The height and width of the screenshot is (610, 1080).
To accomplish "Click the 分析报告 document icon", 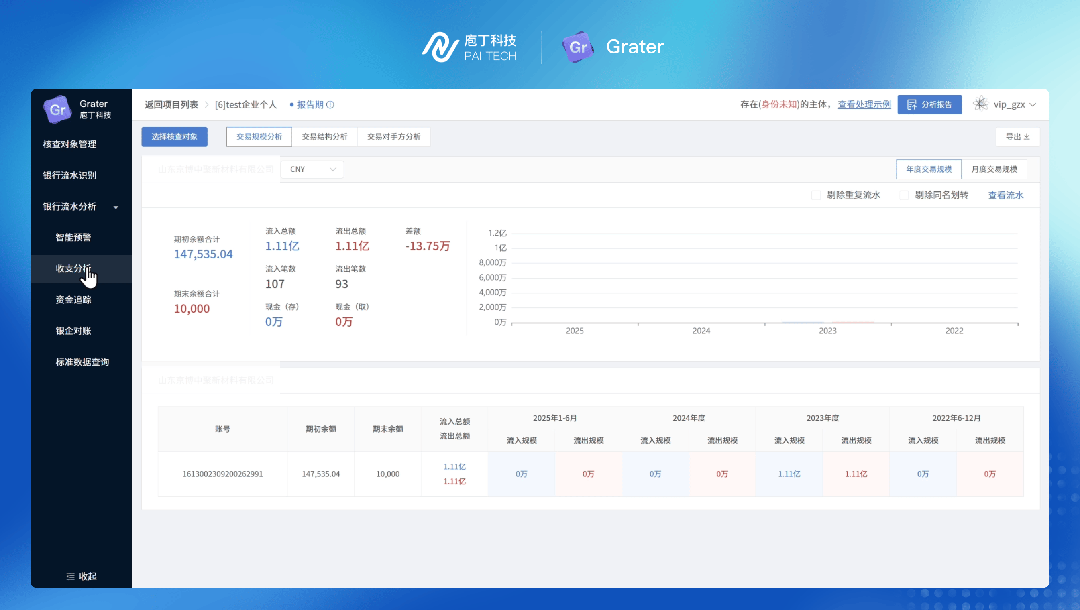I will [x=909, y=104].
